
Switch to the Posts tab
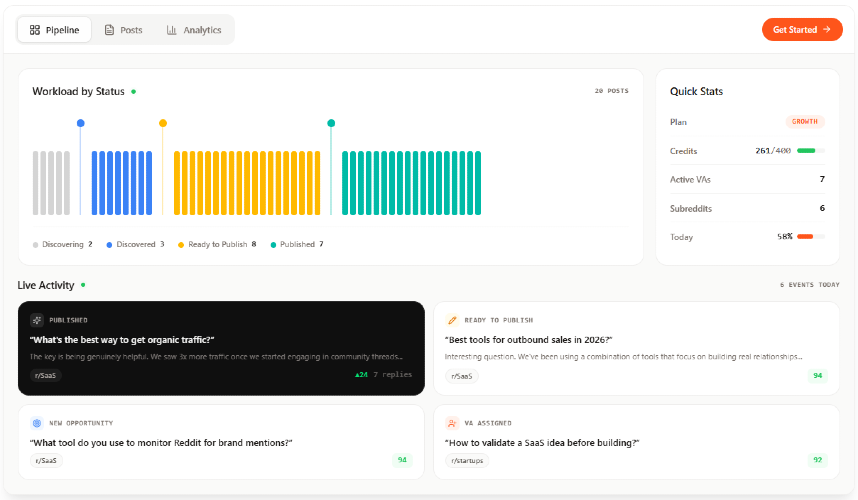coord(123,30)
